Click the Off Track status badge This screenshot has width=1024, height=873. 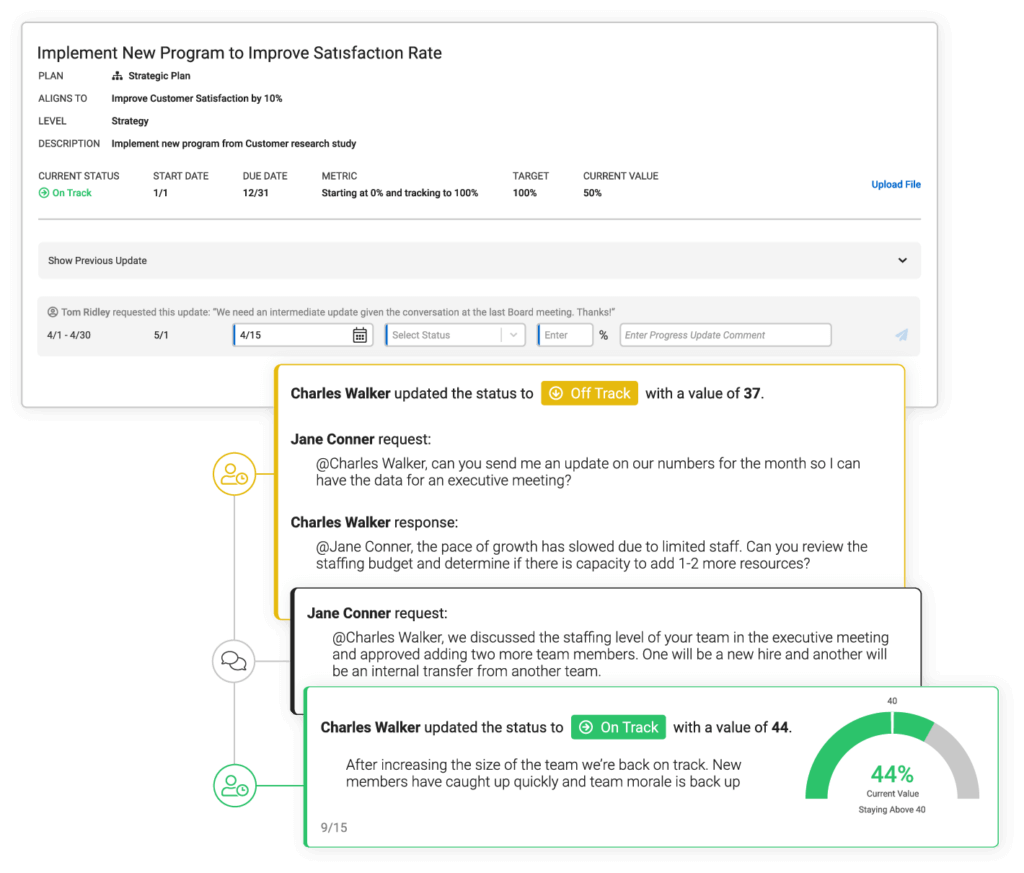589,393
